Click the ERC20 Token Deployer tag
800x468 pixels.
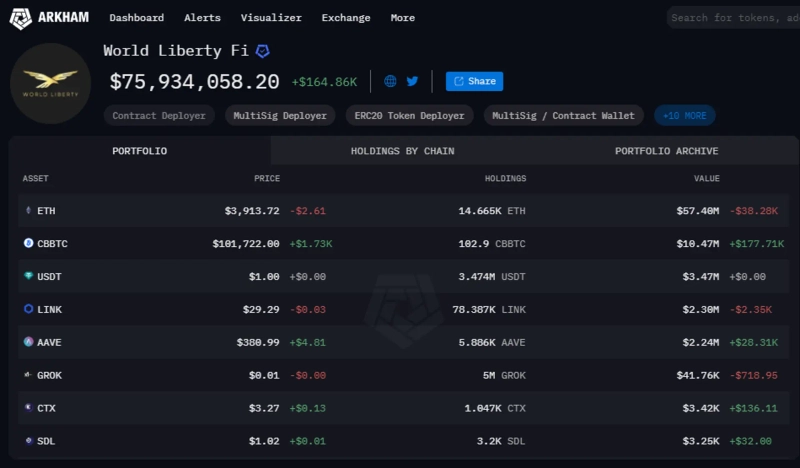point(409,116)
